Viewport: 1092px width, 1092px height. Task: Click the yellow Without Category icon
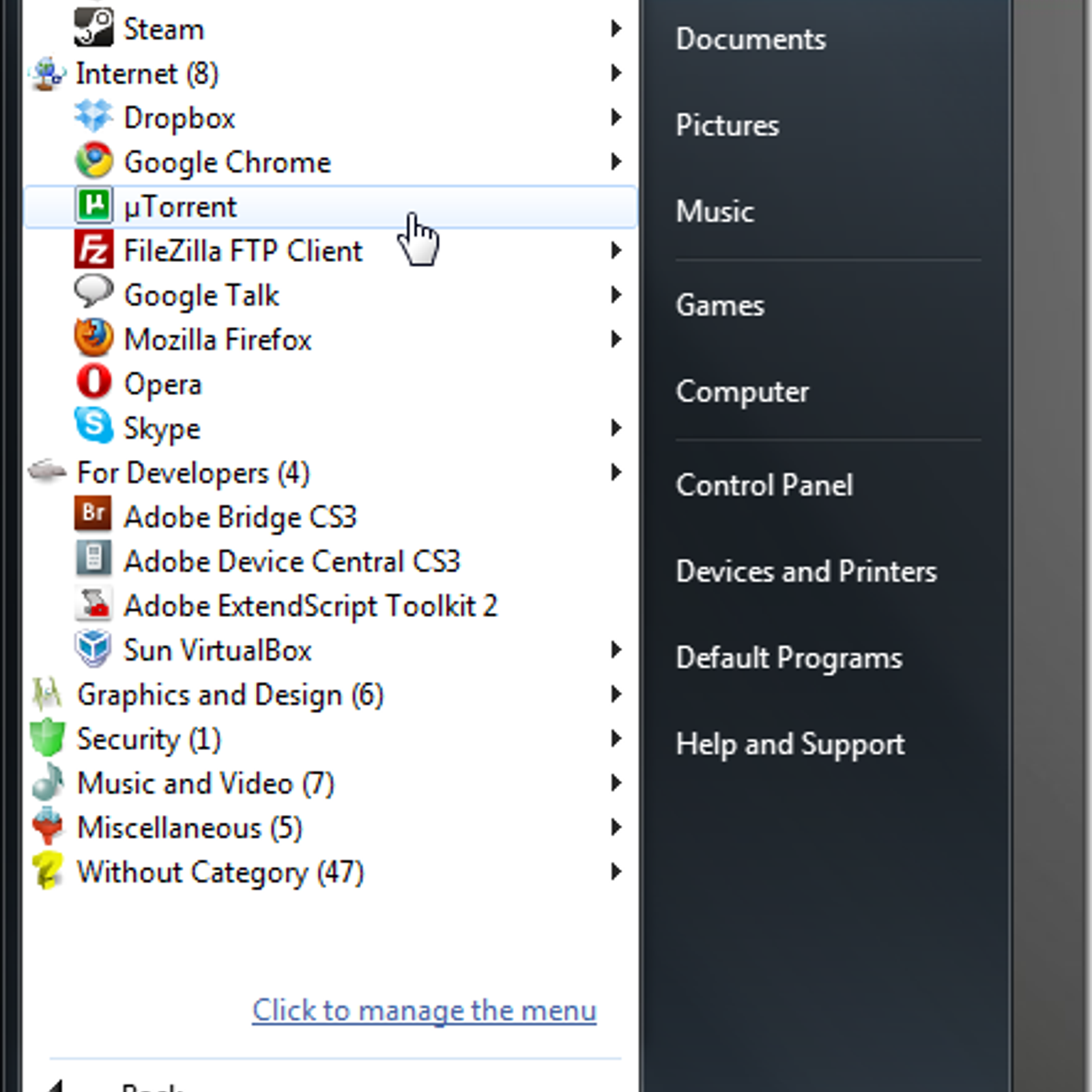pos(47,872)
